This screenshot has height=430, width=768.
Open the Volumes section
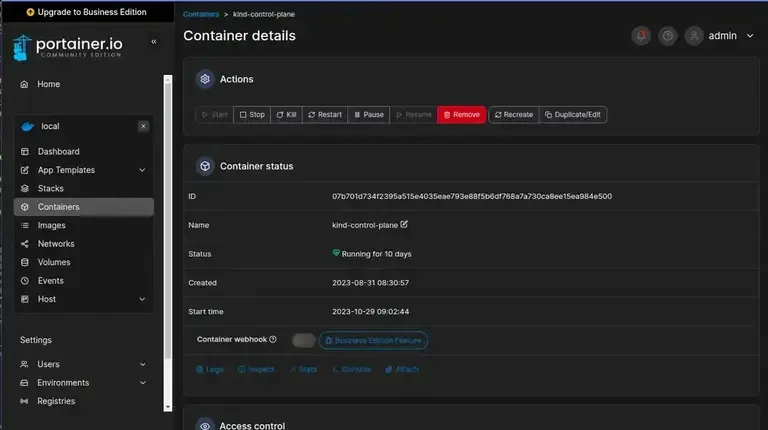(x=54, y=263)
